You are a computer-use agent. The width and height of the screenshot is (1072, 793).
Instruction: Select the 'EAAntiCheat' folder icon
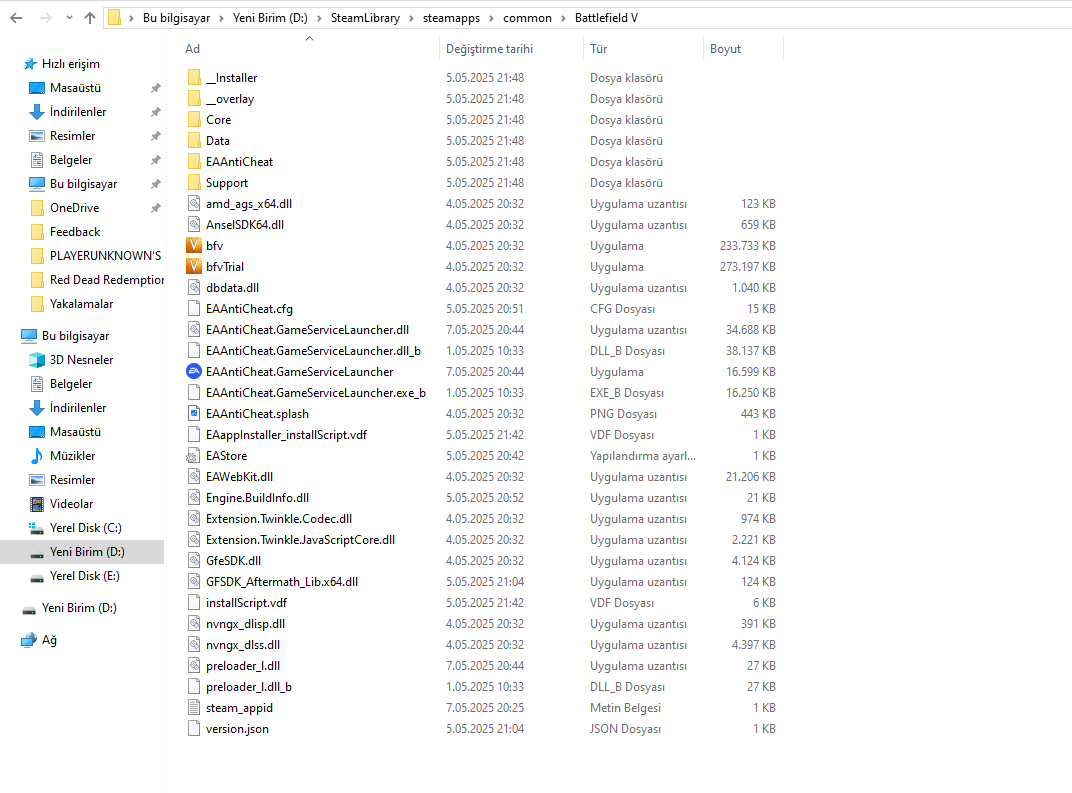tap(194, 161)
